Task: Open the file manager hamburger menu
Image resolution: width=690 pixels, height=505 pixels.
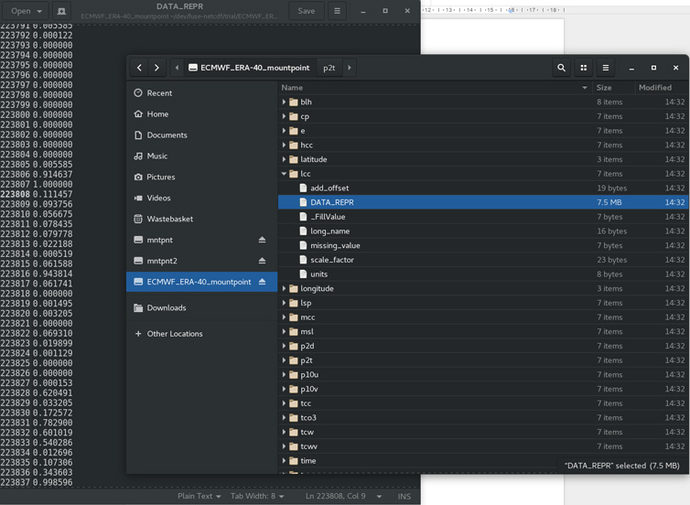Action: coord(606,68)
